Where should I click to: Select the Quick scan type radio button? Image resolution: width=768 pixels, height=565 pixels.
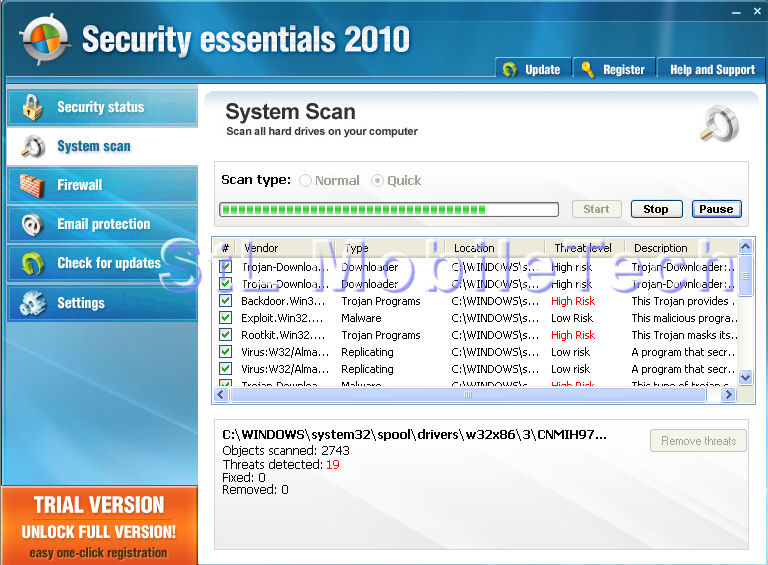377,181
